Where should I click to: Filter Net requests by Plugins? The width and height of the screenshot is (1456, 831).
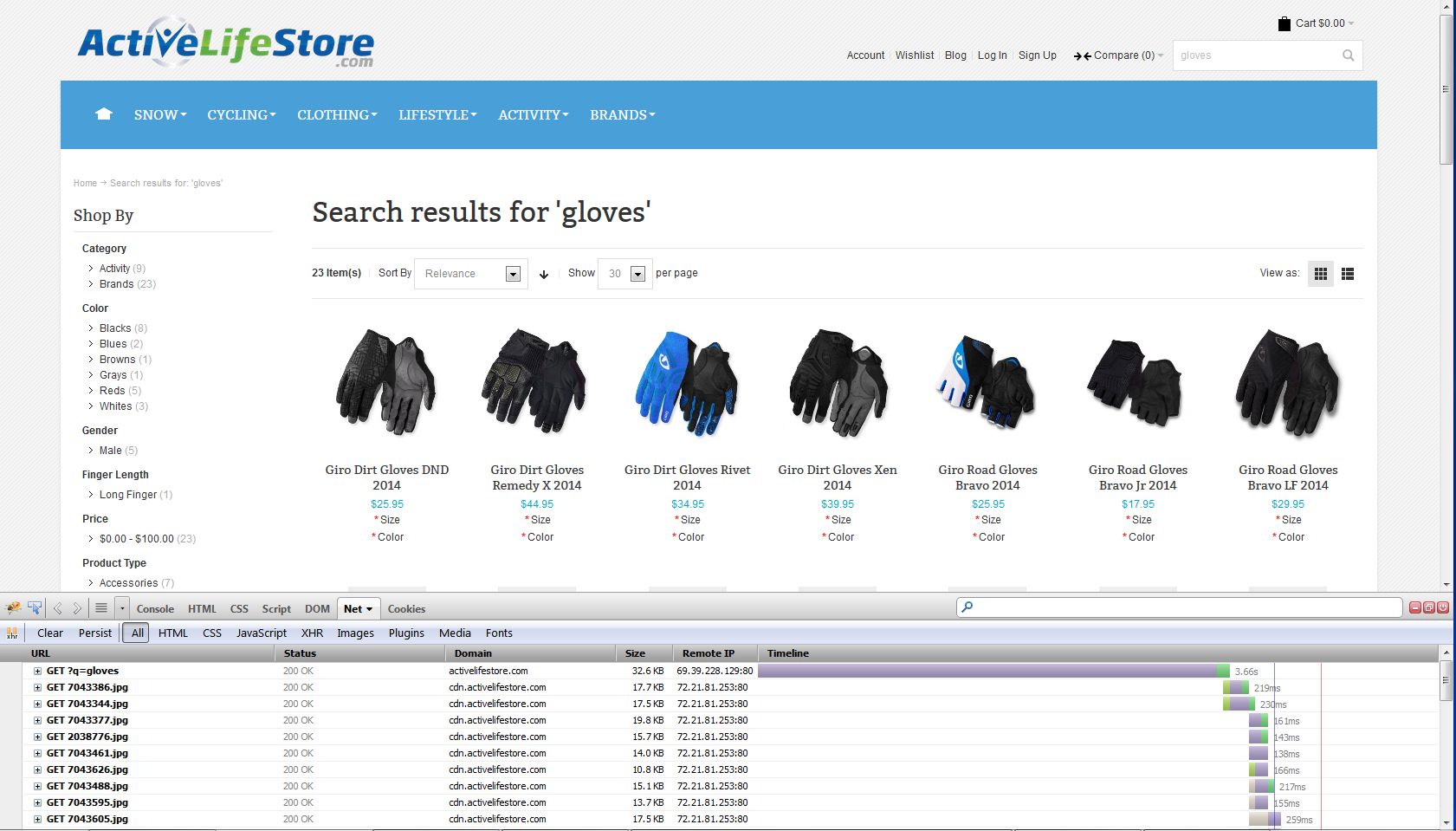(x=406, y=633)
